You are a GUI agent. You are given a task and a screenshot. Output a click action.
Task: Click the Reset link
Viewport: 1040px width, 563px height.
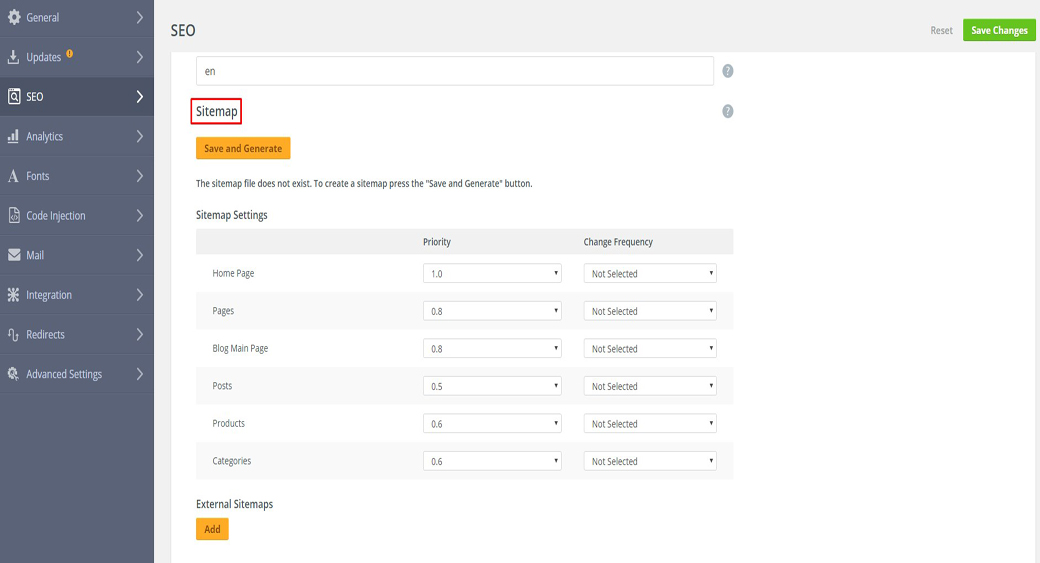tap(941, 30)
